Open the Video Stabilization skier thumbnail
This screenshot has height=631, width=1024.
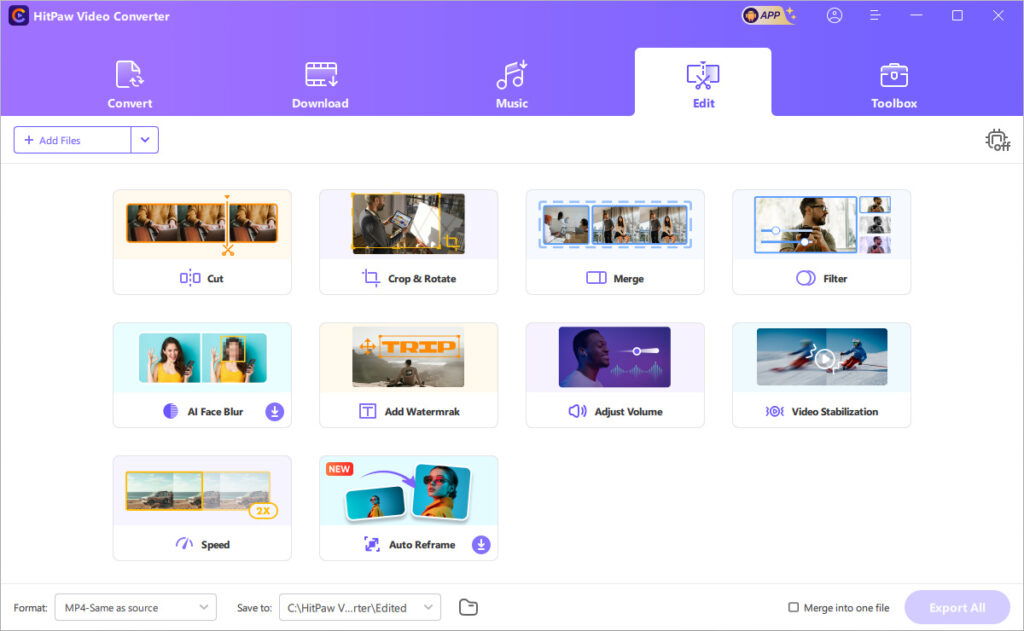(822, 357)
